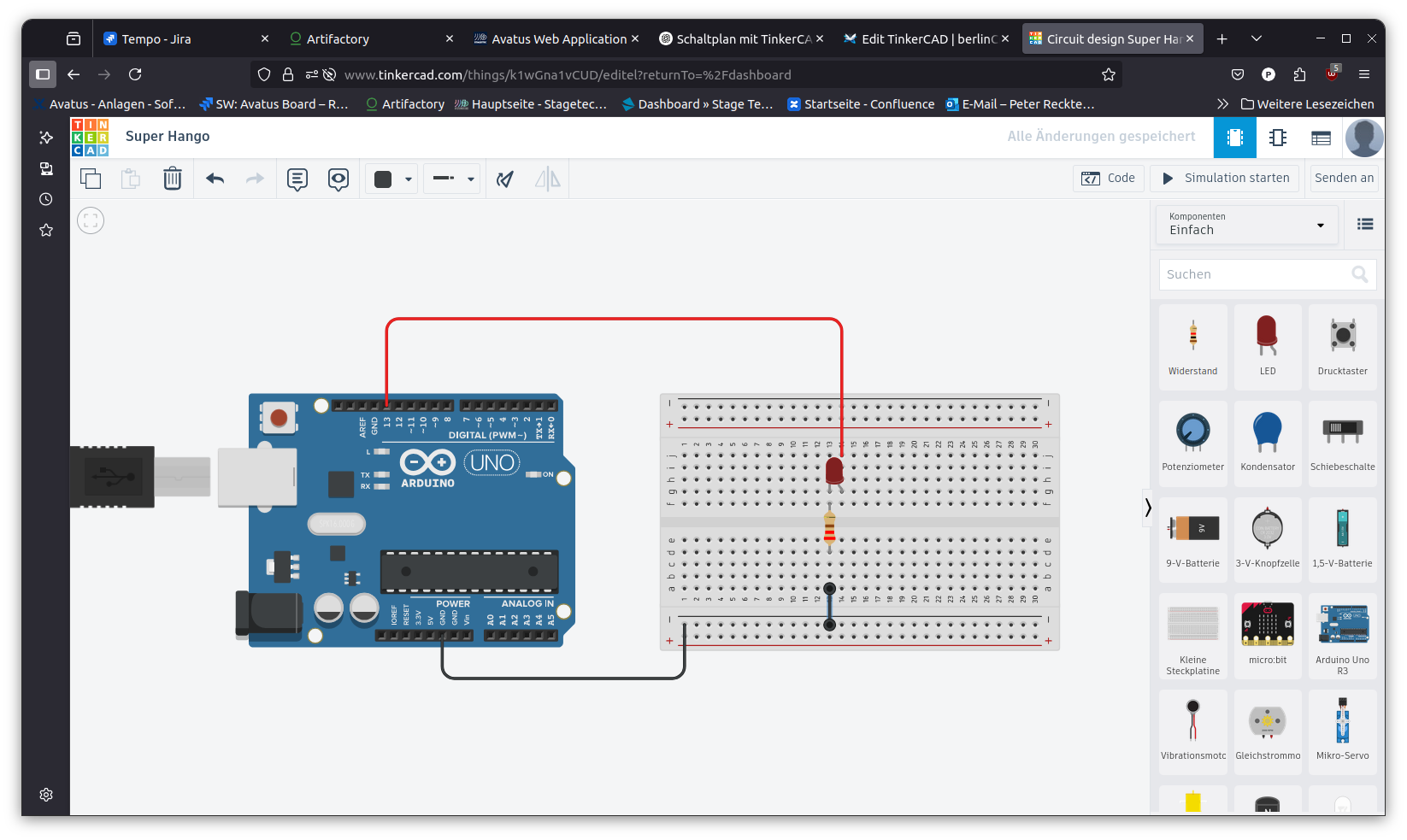Screen dimensions: 1407x840
Task: Open the Firefox application menu
Action: coord(1364,75)
